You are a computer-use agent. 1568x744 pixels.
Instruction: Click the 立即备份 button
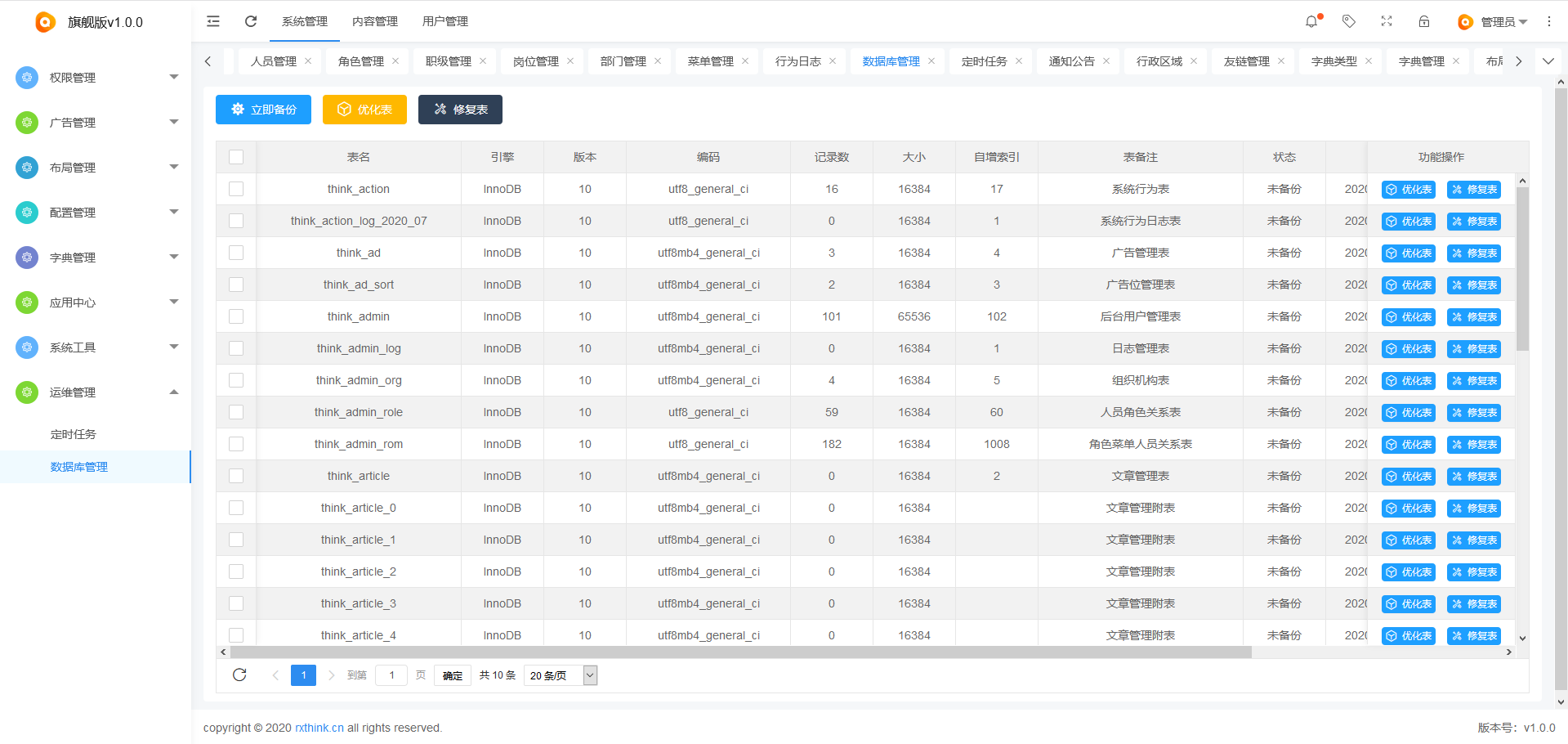click(263, 110)
